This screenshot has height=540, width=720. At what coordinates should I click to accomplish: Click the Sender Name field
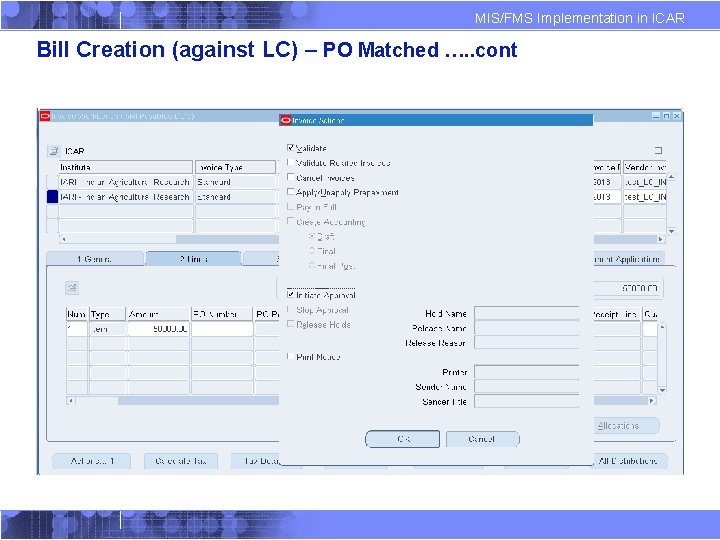pos(526,387)
